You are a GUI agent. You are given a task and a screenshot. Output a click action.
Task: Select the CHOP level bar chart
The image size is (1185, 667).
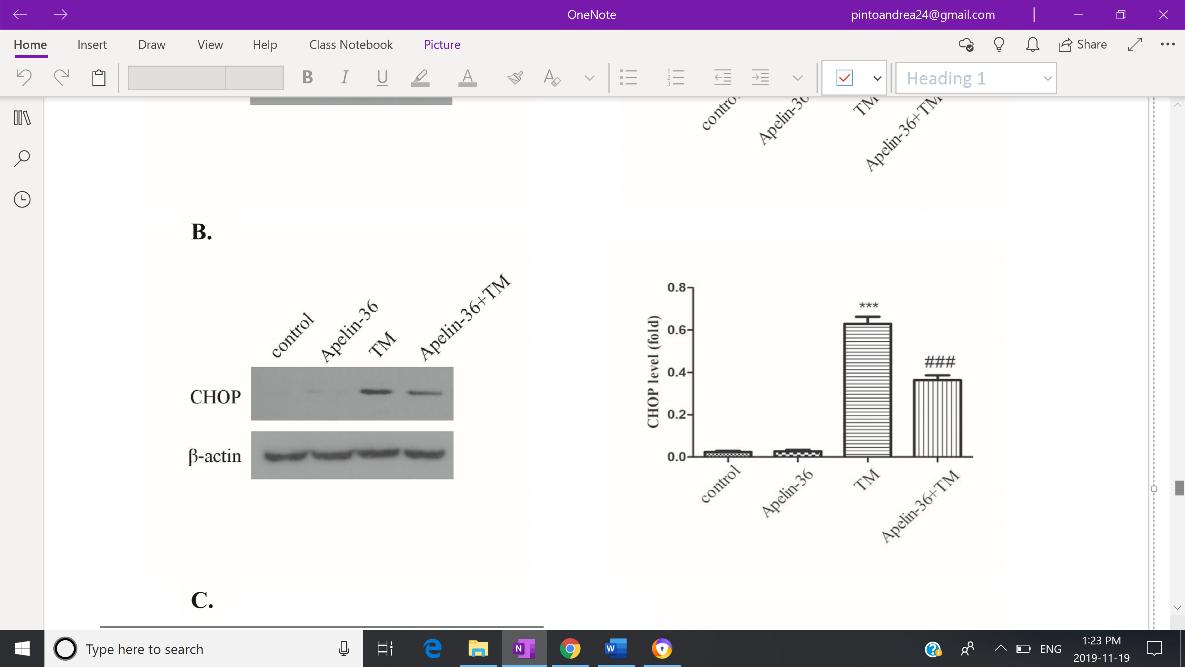(808, 412)
